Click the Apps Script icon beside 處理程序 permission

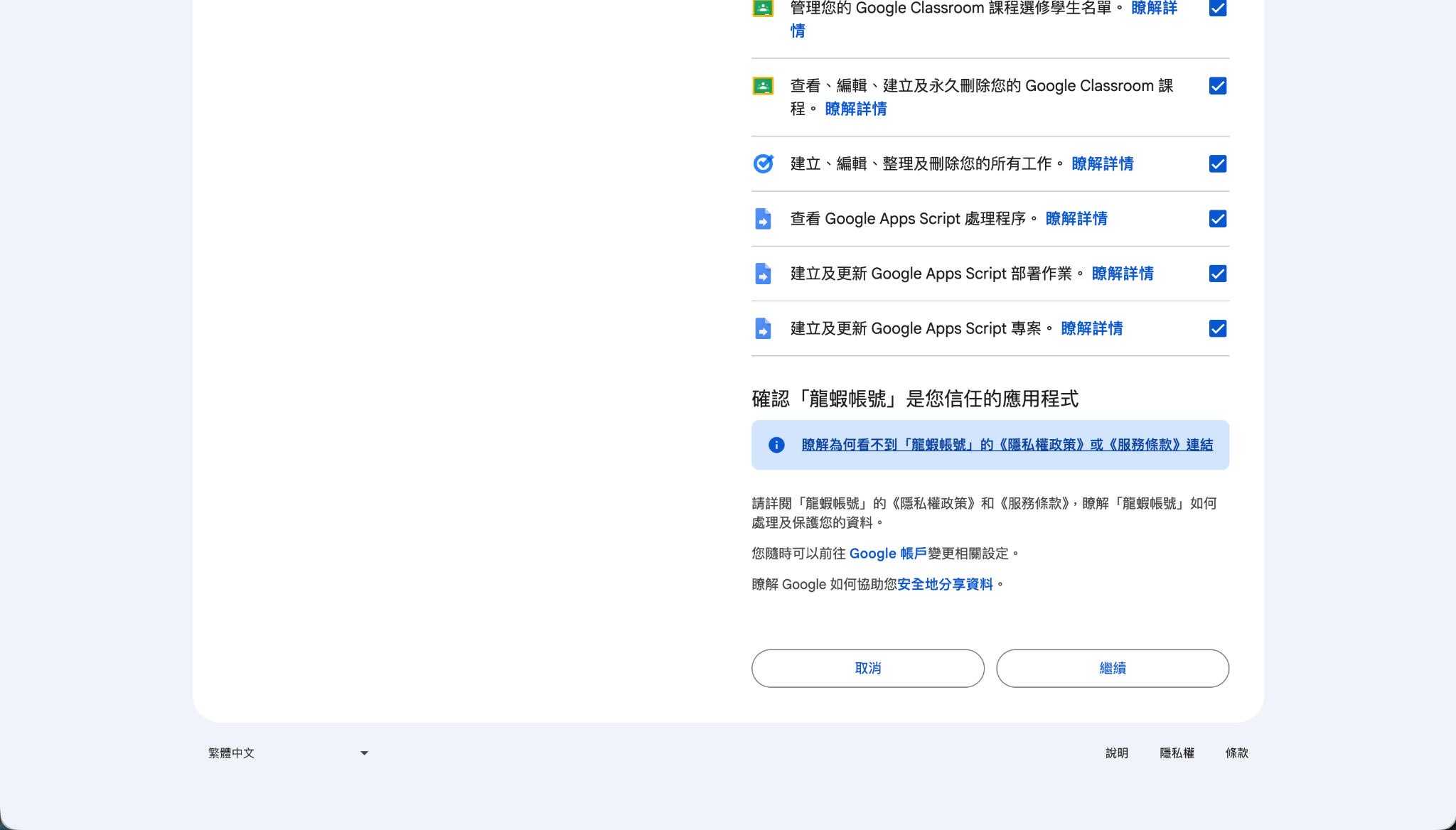pos(763,219)
